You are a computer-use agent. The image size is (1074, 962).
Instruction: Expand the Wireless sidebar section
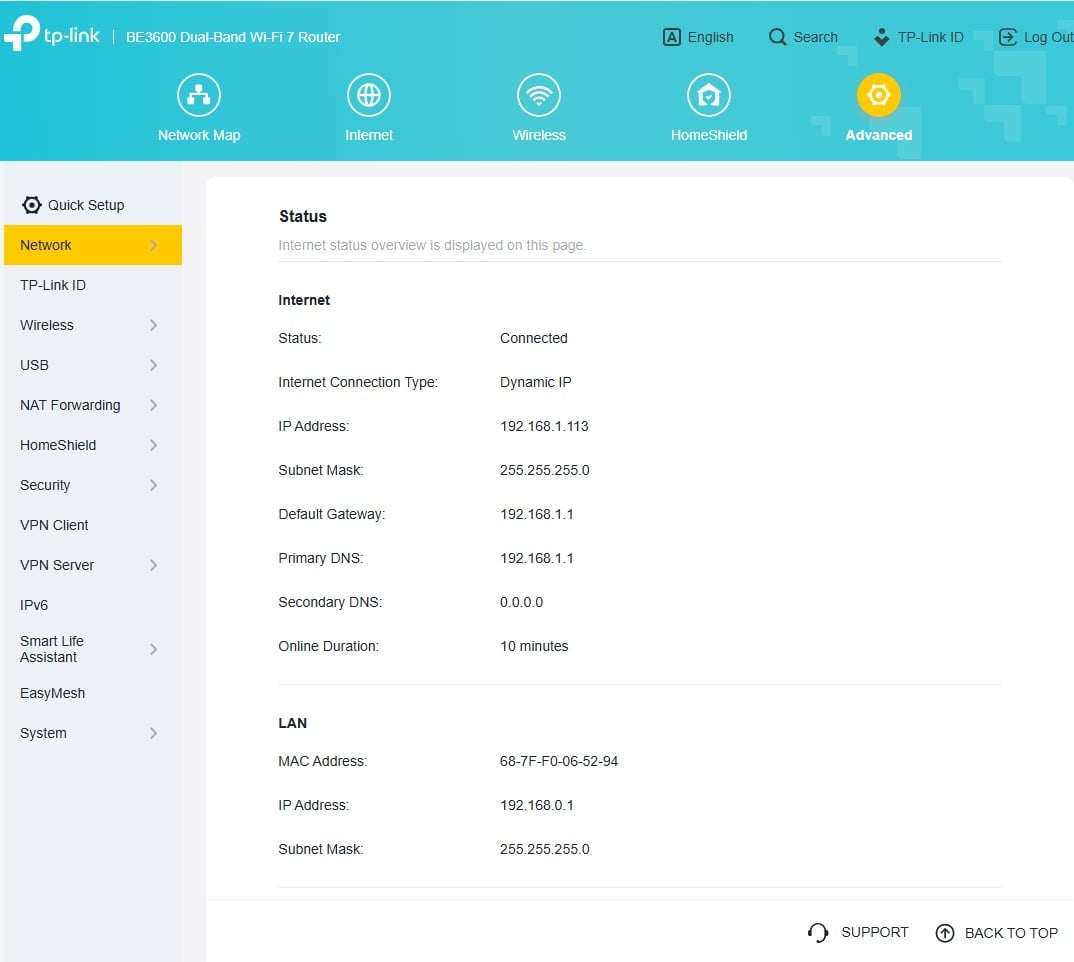(90, 325)
